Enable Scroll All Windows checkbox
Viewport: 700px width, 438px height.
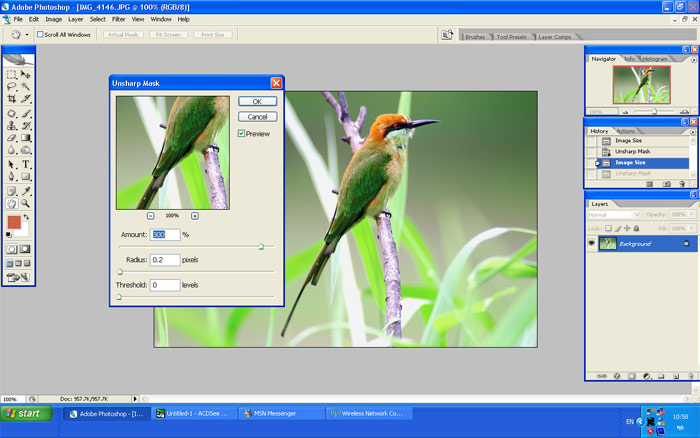pos(40,34)
